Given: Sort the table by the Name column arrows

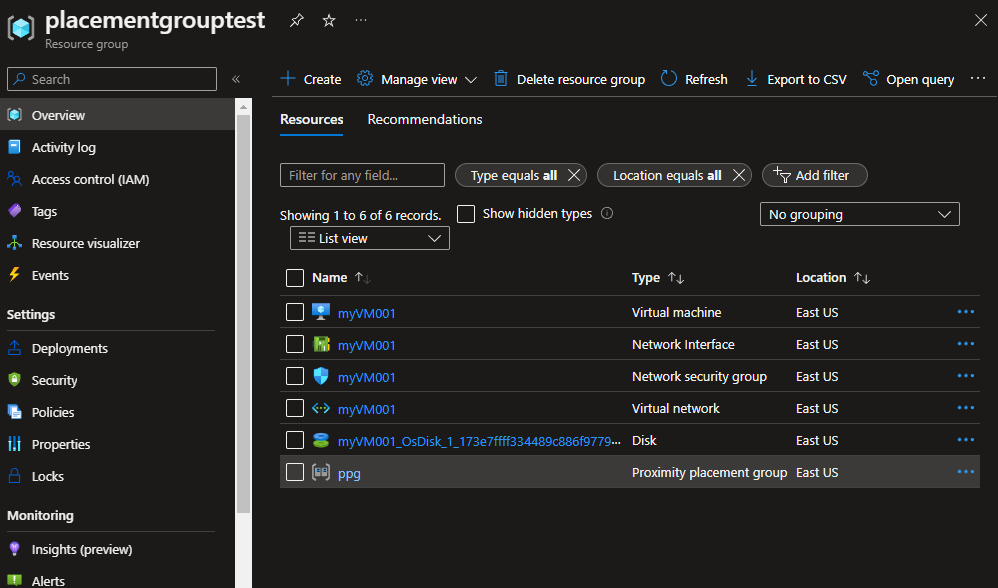Looking at the screenshot, I should (363, 277).
